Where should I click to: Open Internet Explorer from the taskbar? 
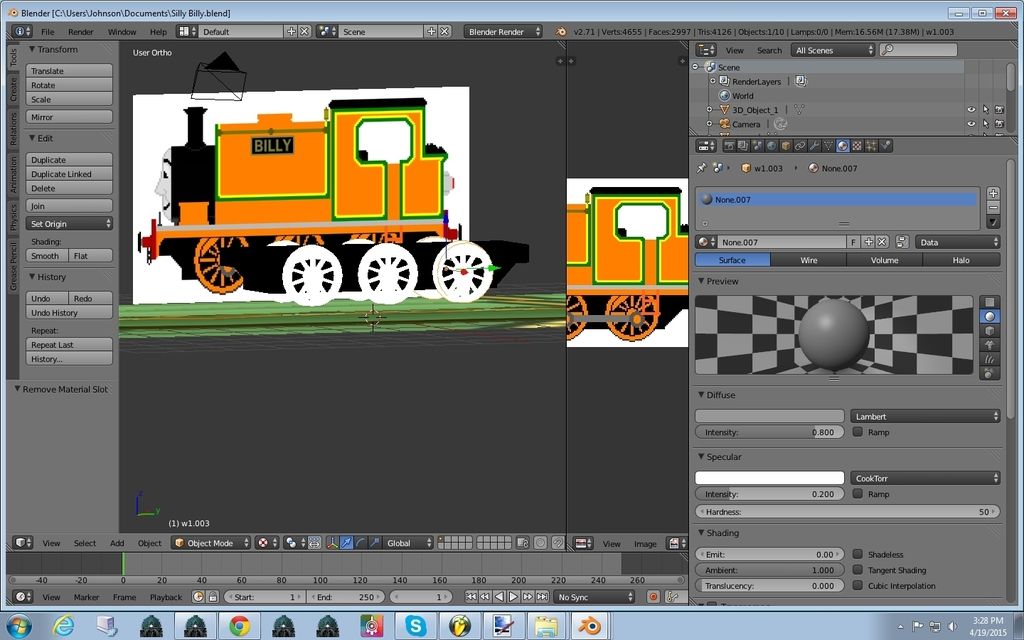(x=63, y=626)
